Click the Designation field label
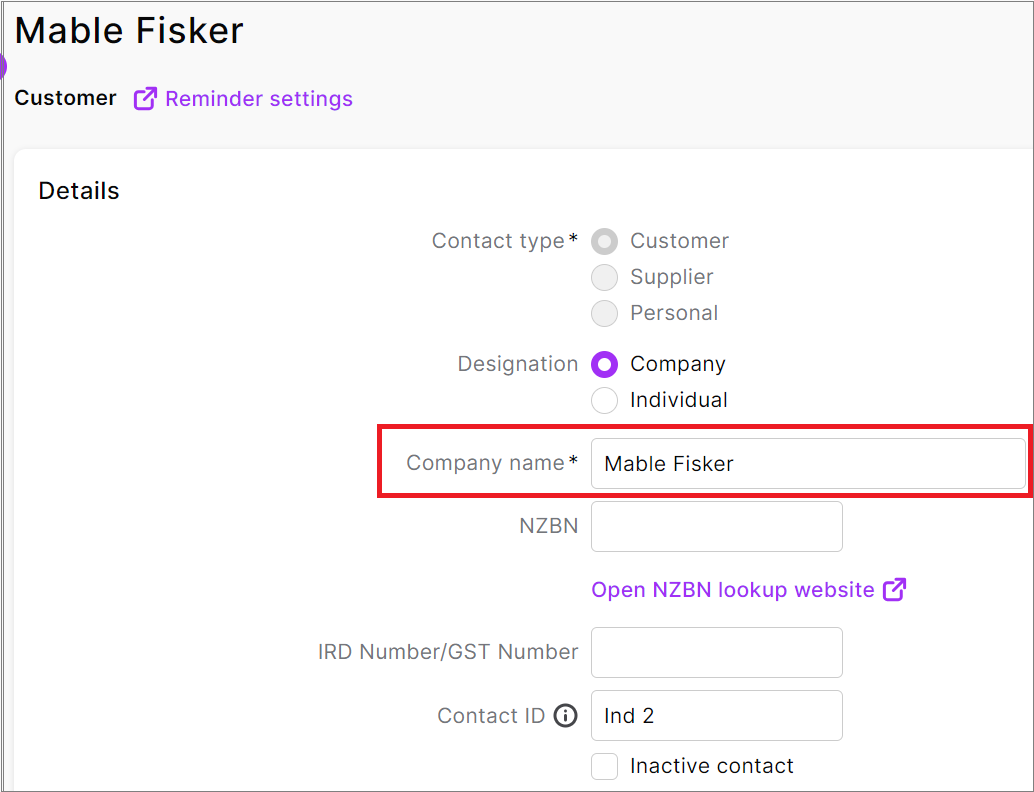Image resolution: width=1034 pixels, height=792 pixels. (x=517, y=364)
